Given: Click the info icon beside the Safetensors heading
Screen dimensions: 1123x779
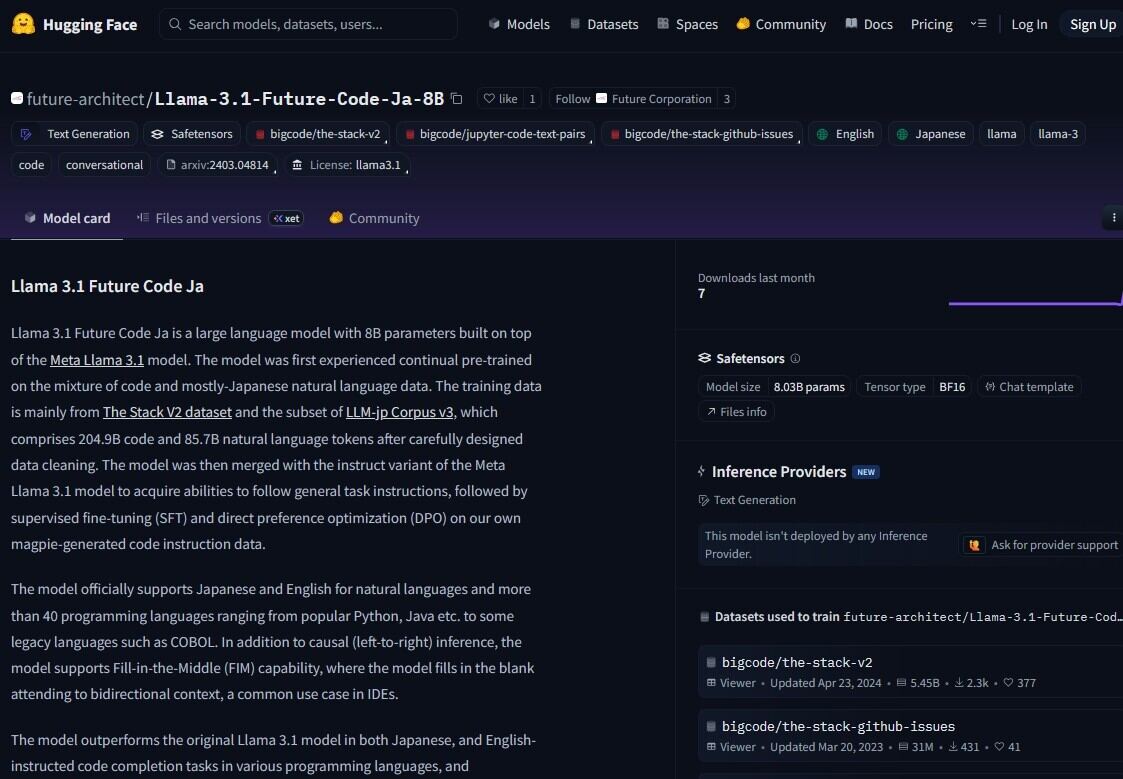Looking at the screenshot, I should [x=795, y=358].
